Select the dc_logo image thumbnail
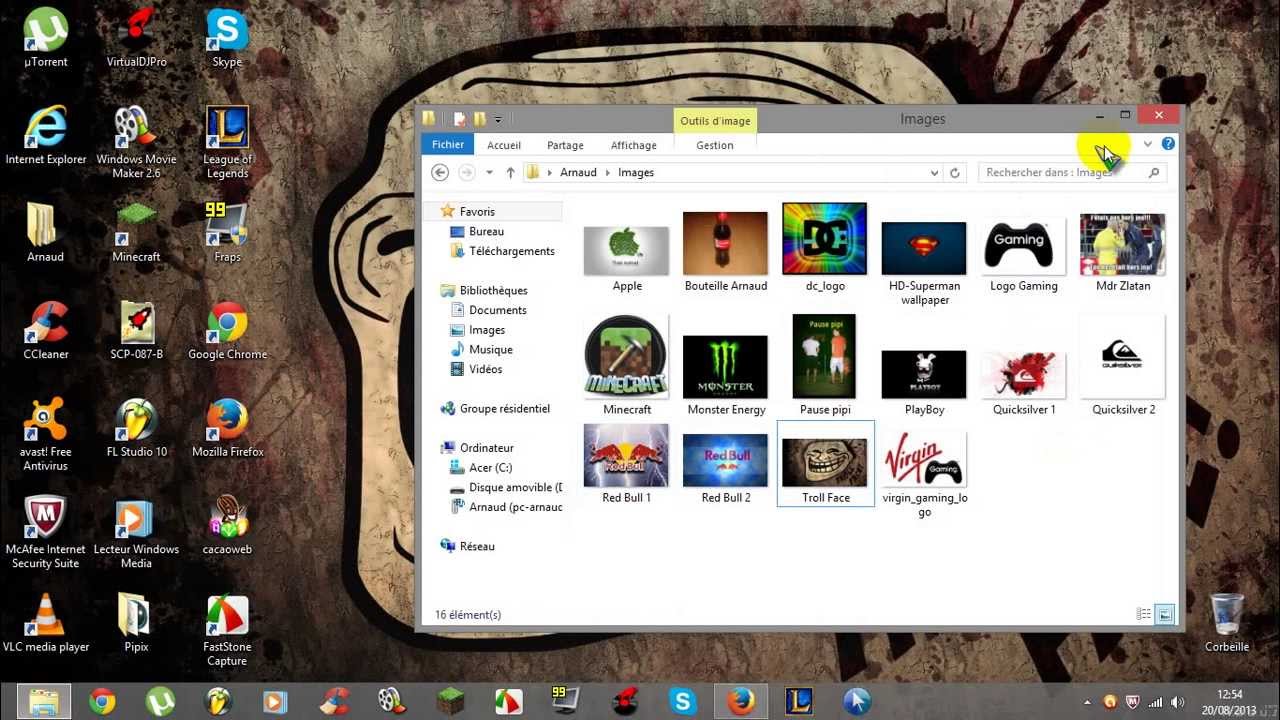The height and width of the screenshot is (720, 1280). 825,247
